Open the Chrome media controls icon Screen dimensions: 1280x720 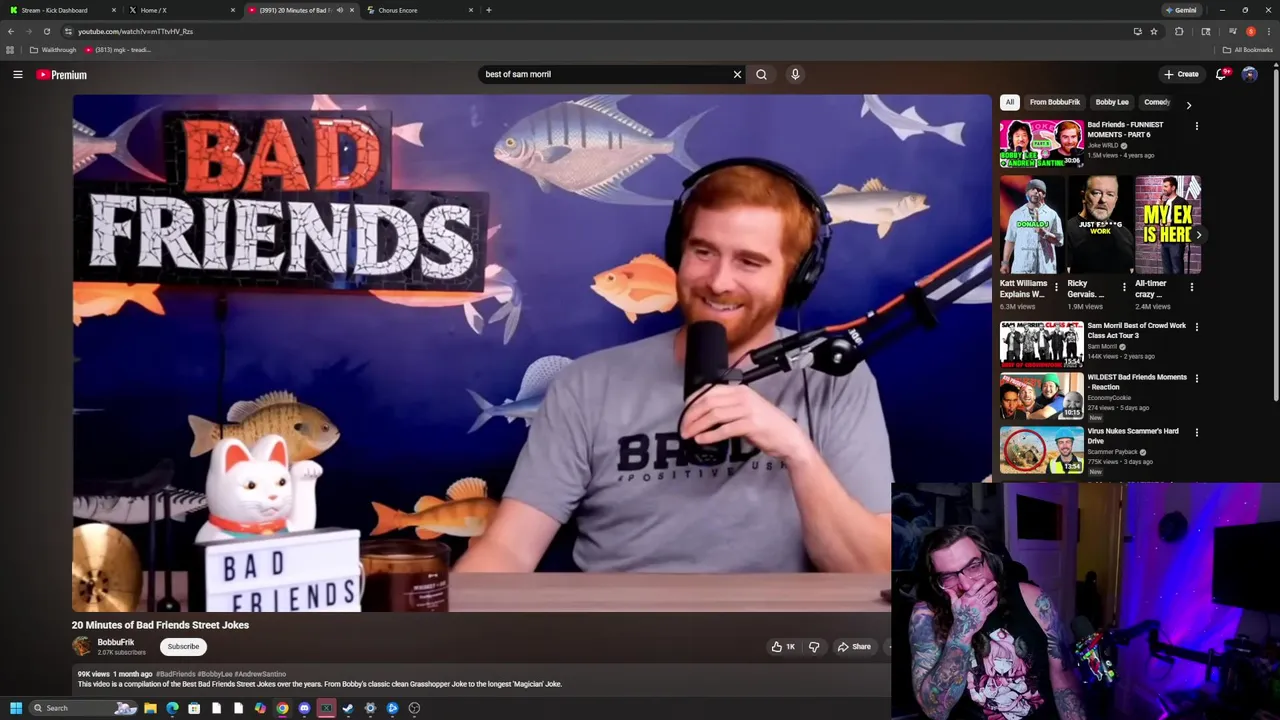click(x=1233, y=31)
